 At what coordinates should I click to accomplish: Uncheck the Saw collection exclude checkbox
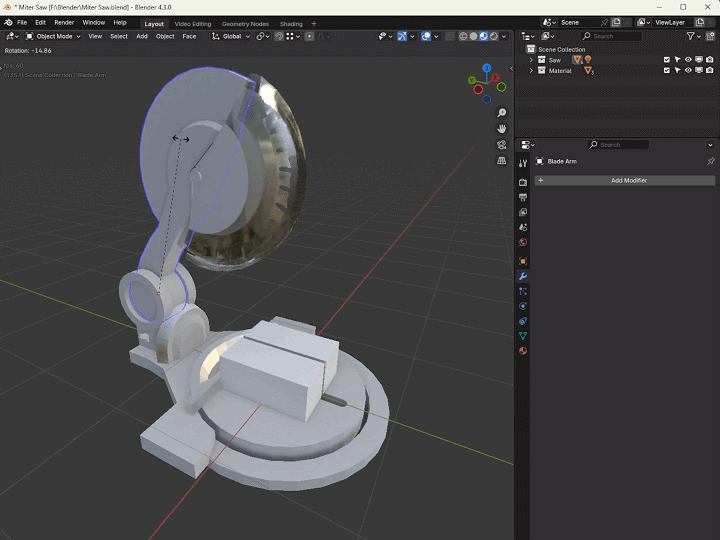667,60
